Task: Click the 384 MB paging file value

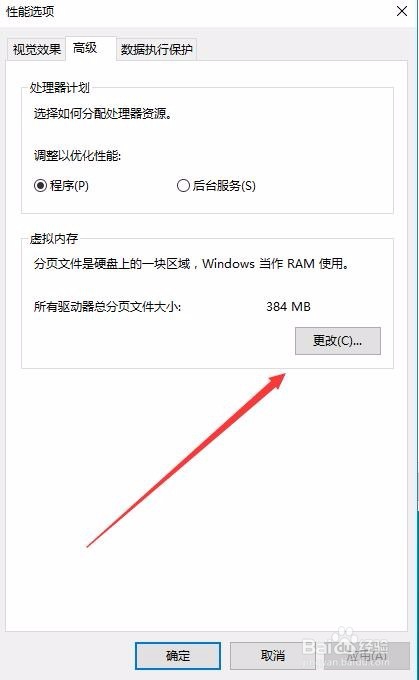Action: pyautogui.click(x=288, y=307)
